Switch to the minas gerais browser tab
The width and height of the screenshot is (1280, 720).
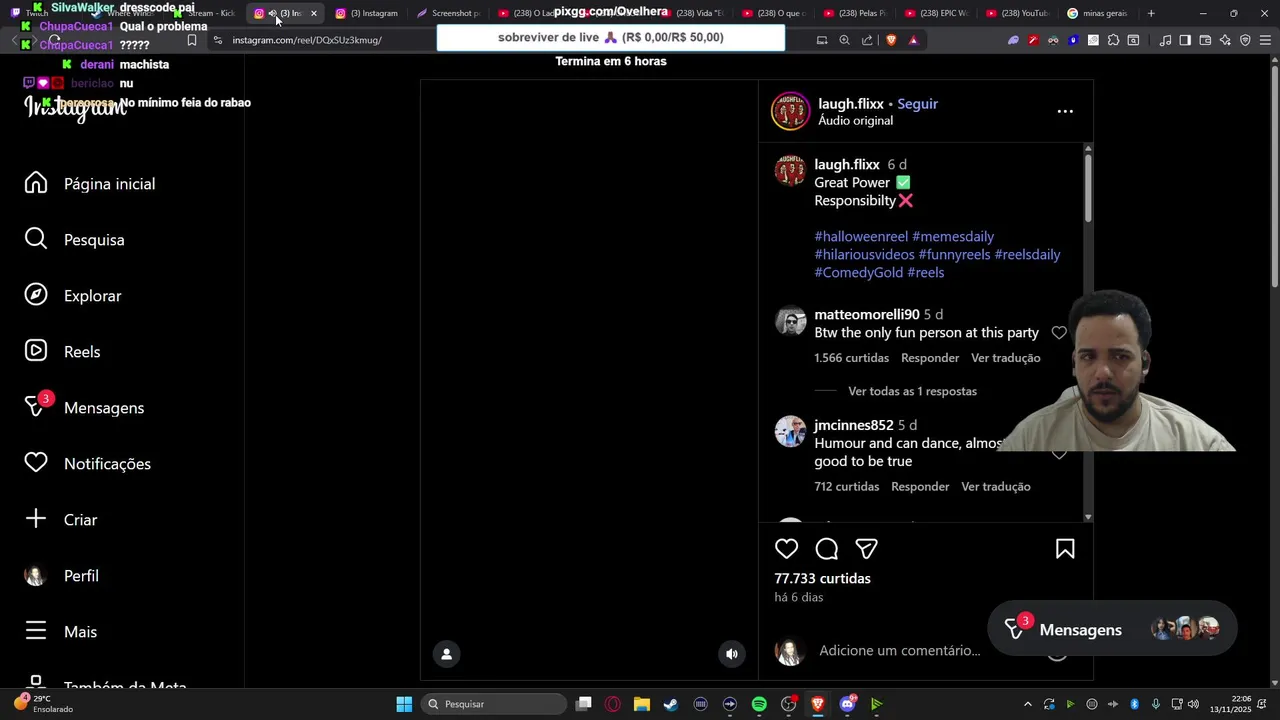[1098, 14]
